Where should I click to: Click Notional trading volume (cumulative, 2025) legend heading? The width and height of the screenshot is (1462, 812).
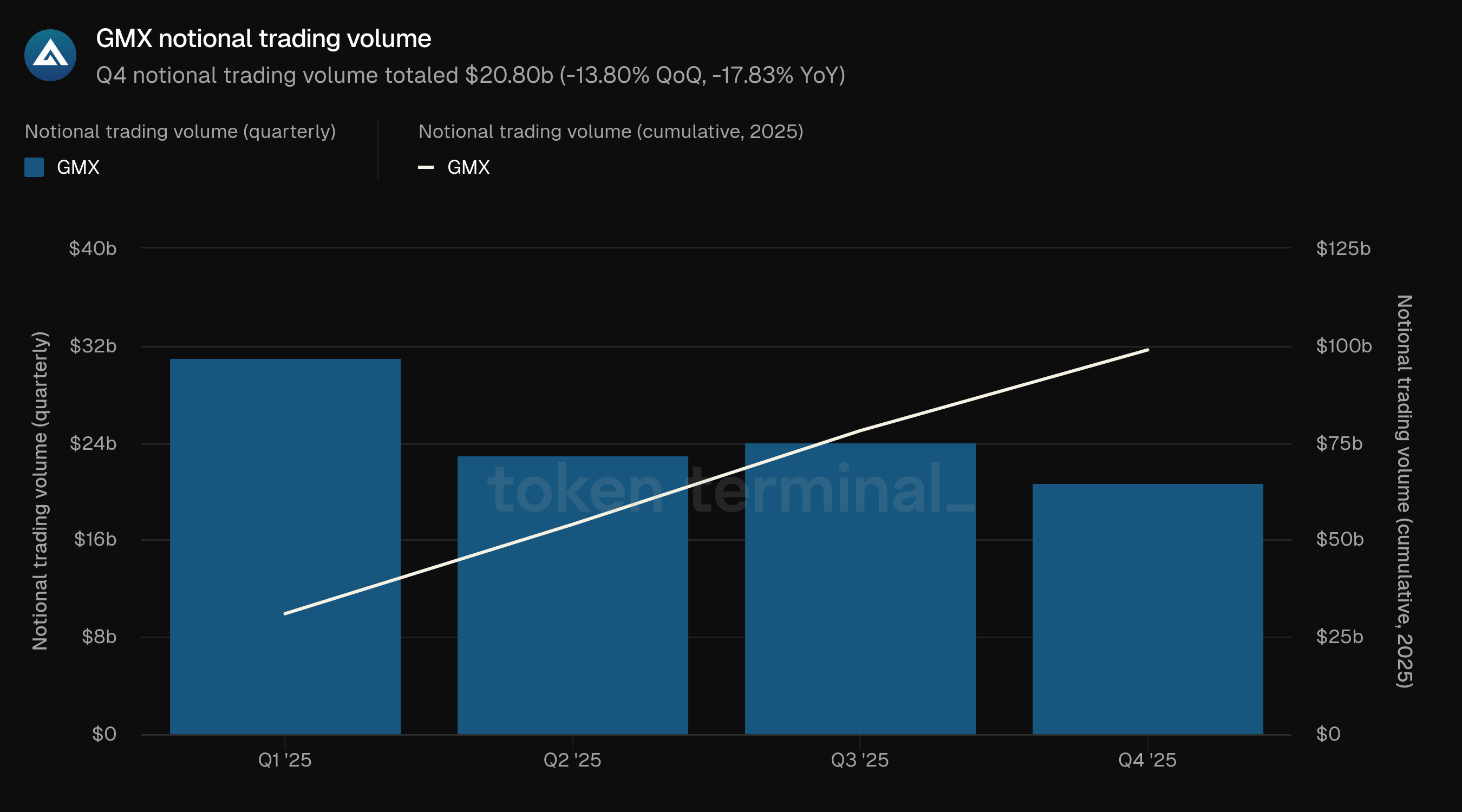click(611, 132)
